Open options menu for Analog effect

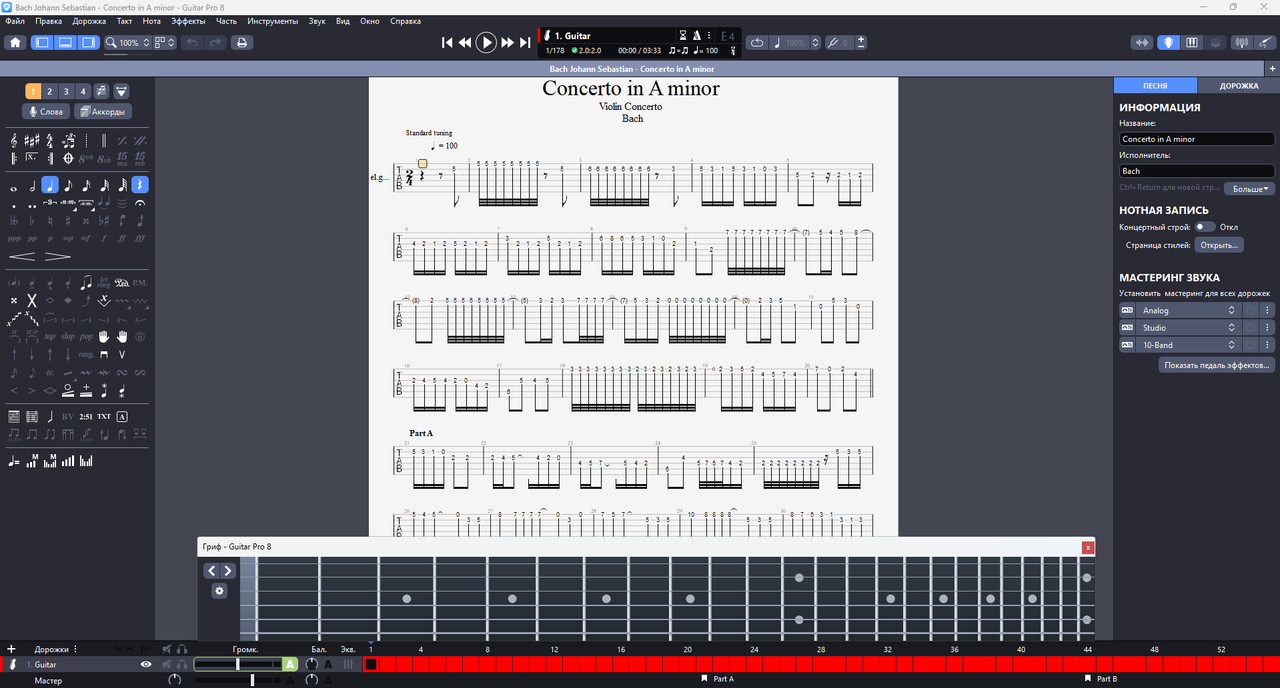[x=1268, y=310]
